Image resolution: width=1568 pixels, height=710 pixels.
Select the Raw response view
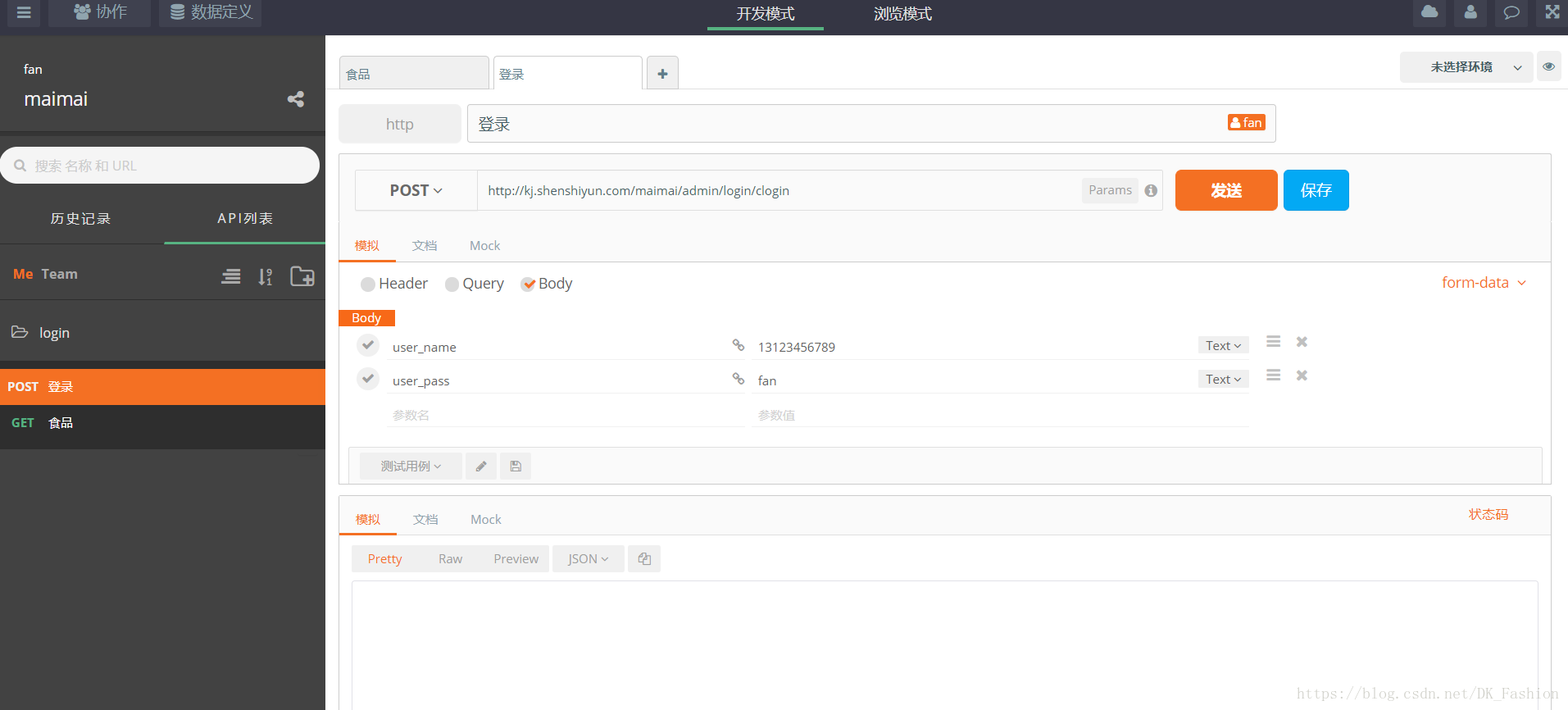click(x=450, y=558)
